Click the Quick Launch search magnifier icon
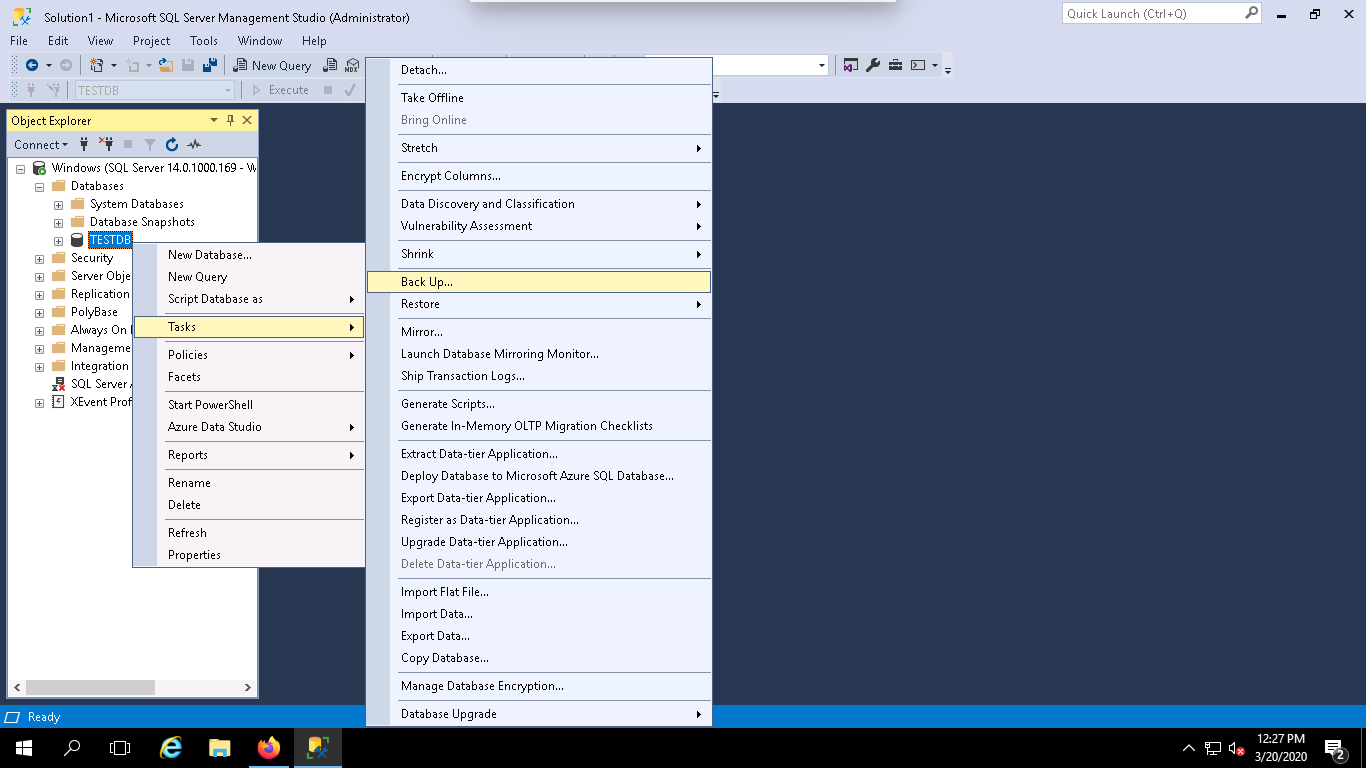This screenshot has width=1366, height=768. (1251, 13)
